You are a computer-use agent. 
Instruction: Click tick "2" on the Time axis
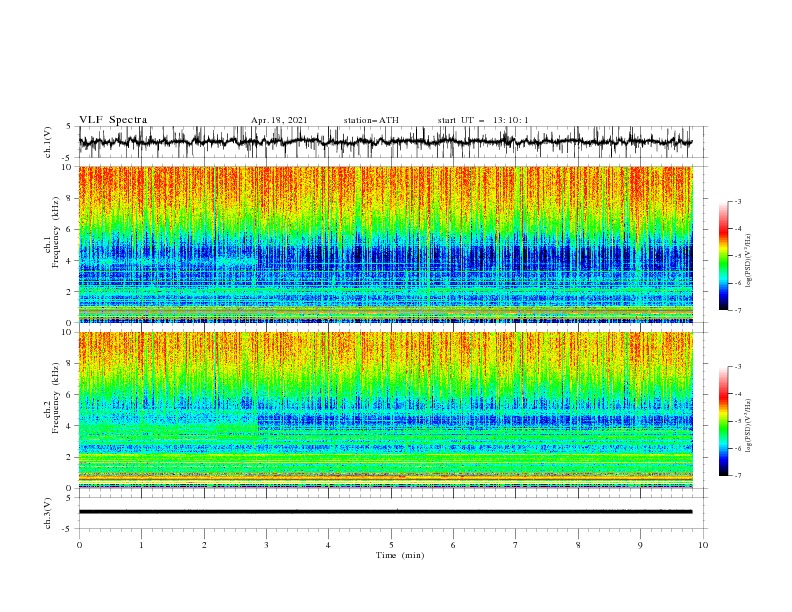point(204,545)
